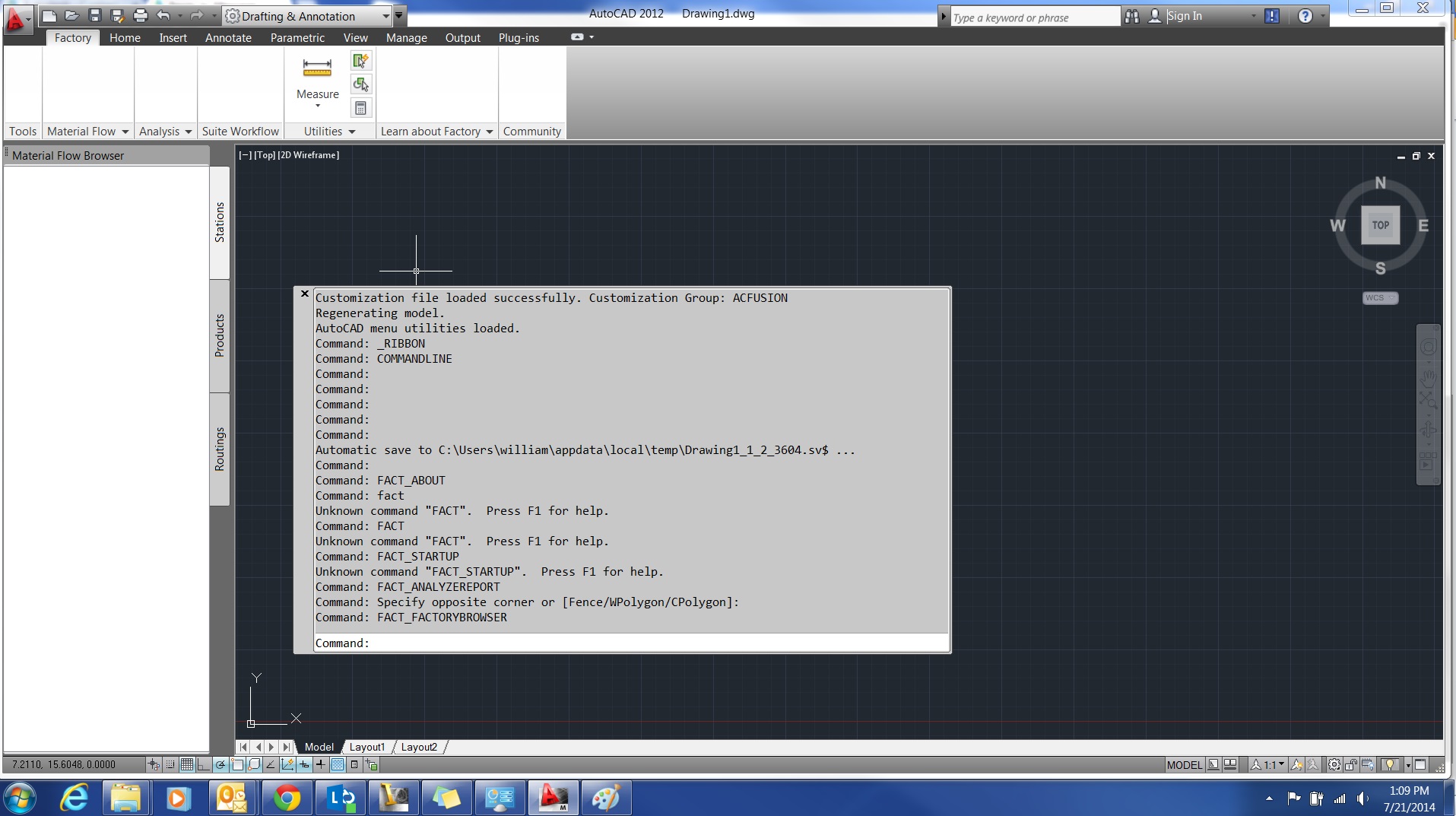The height and width of the screenshot is (816, 1456).
Task: Open the annotation scale 1:1 dropdown
Action: point(1268,764)
